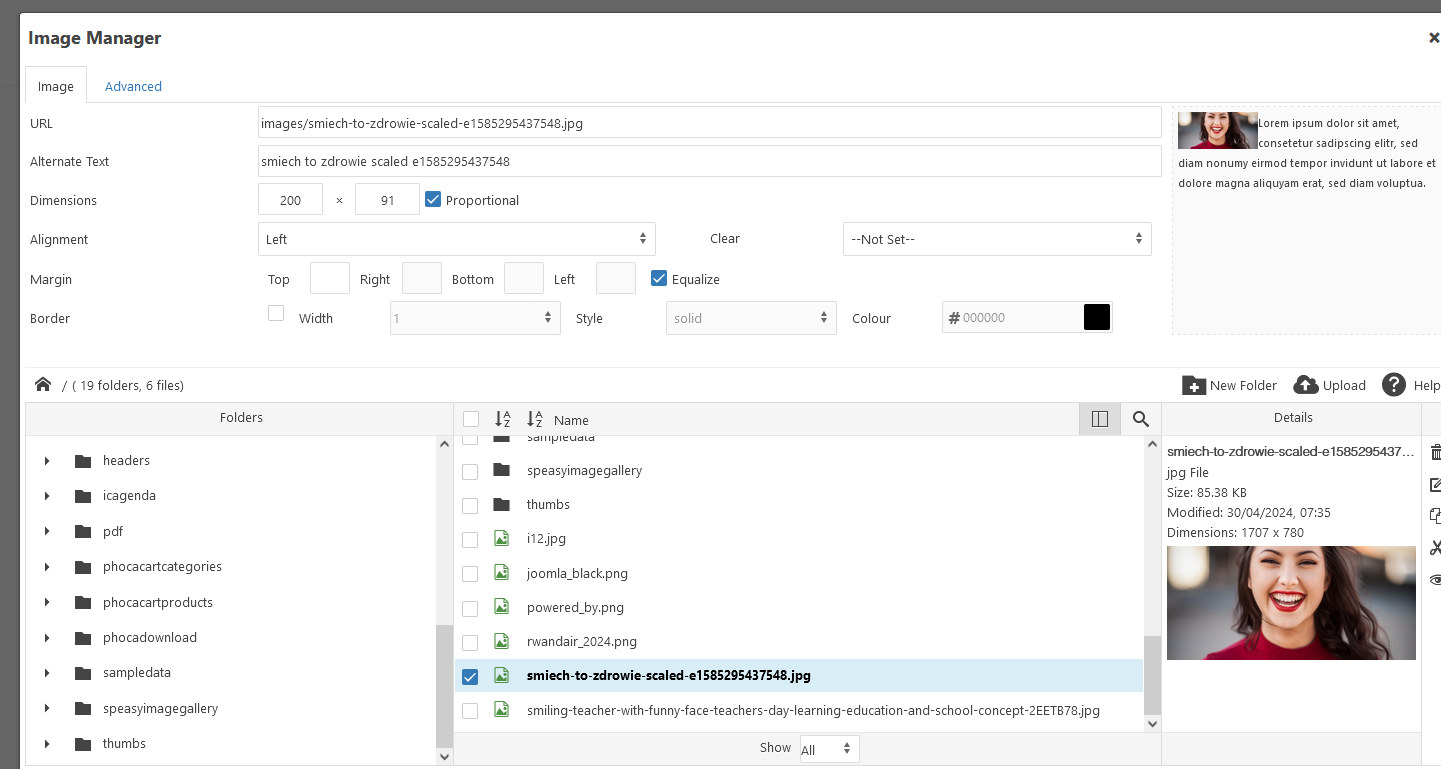Open Help via question mark icon

[x=1394, y=385]
